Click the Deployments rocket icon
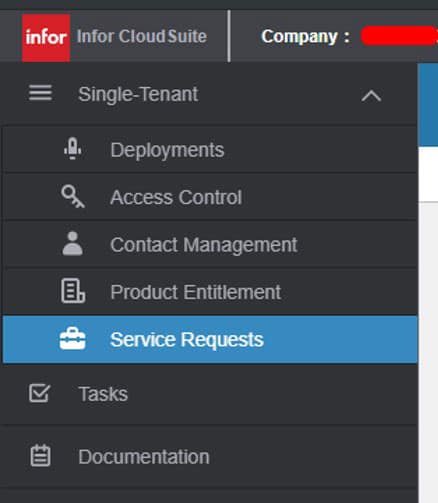This screenshot has width=438, height=503. click(73, 149)
